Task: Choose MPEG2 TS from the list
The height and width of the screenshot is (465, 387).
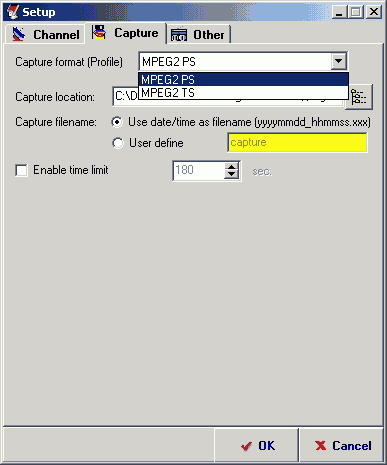Action: pos(243,93)
